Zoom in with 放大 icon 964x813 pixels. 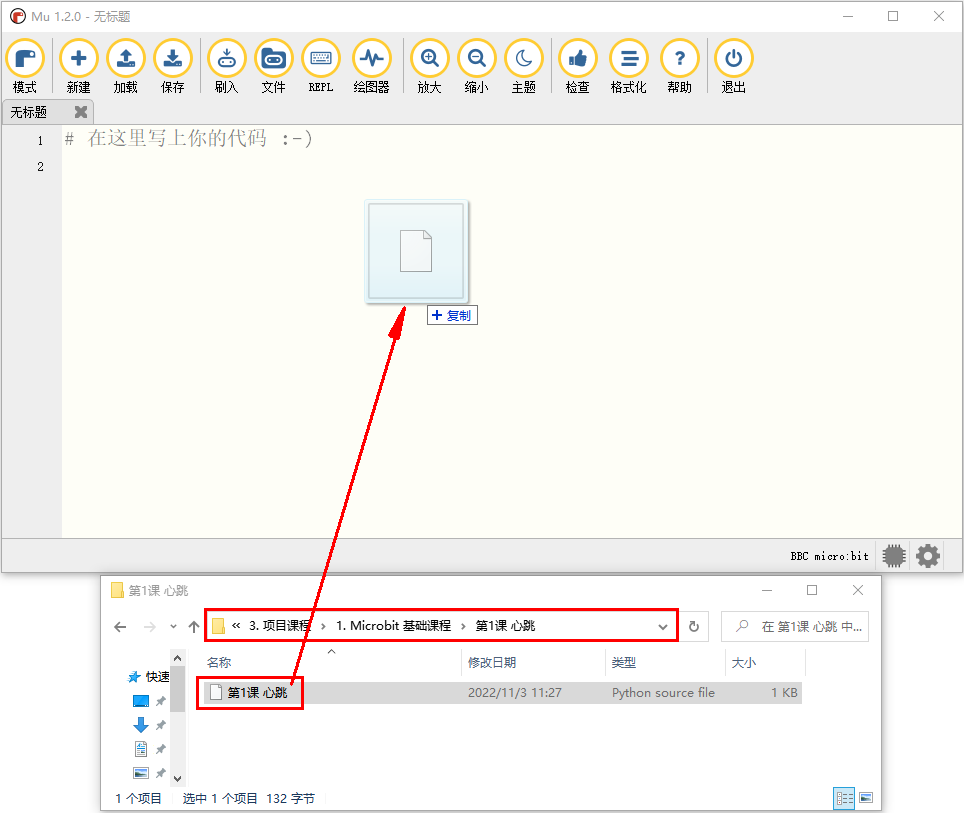point(430,66)
